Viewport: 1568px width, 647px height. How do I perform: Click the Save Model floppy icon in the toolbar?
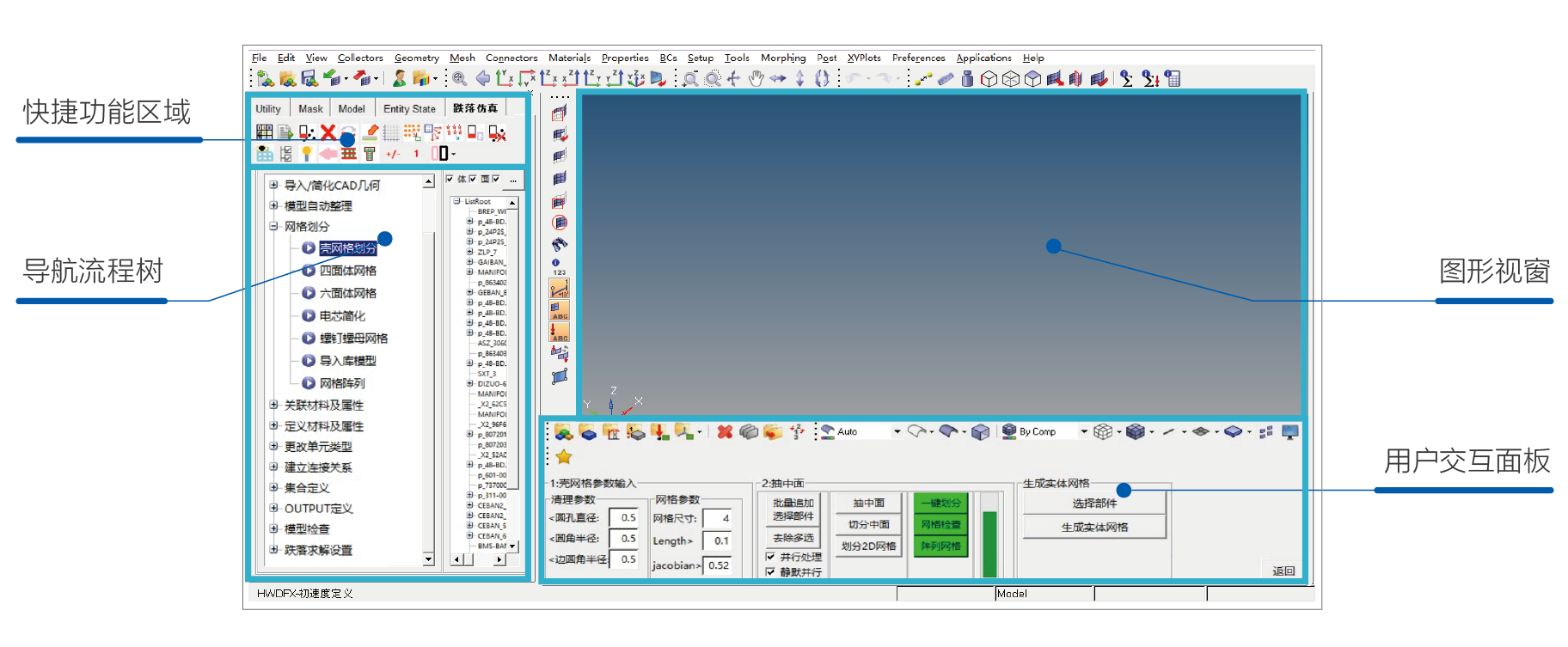click(x=309, y=79)
